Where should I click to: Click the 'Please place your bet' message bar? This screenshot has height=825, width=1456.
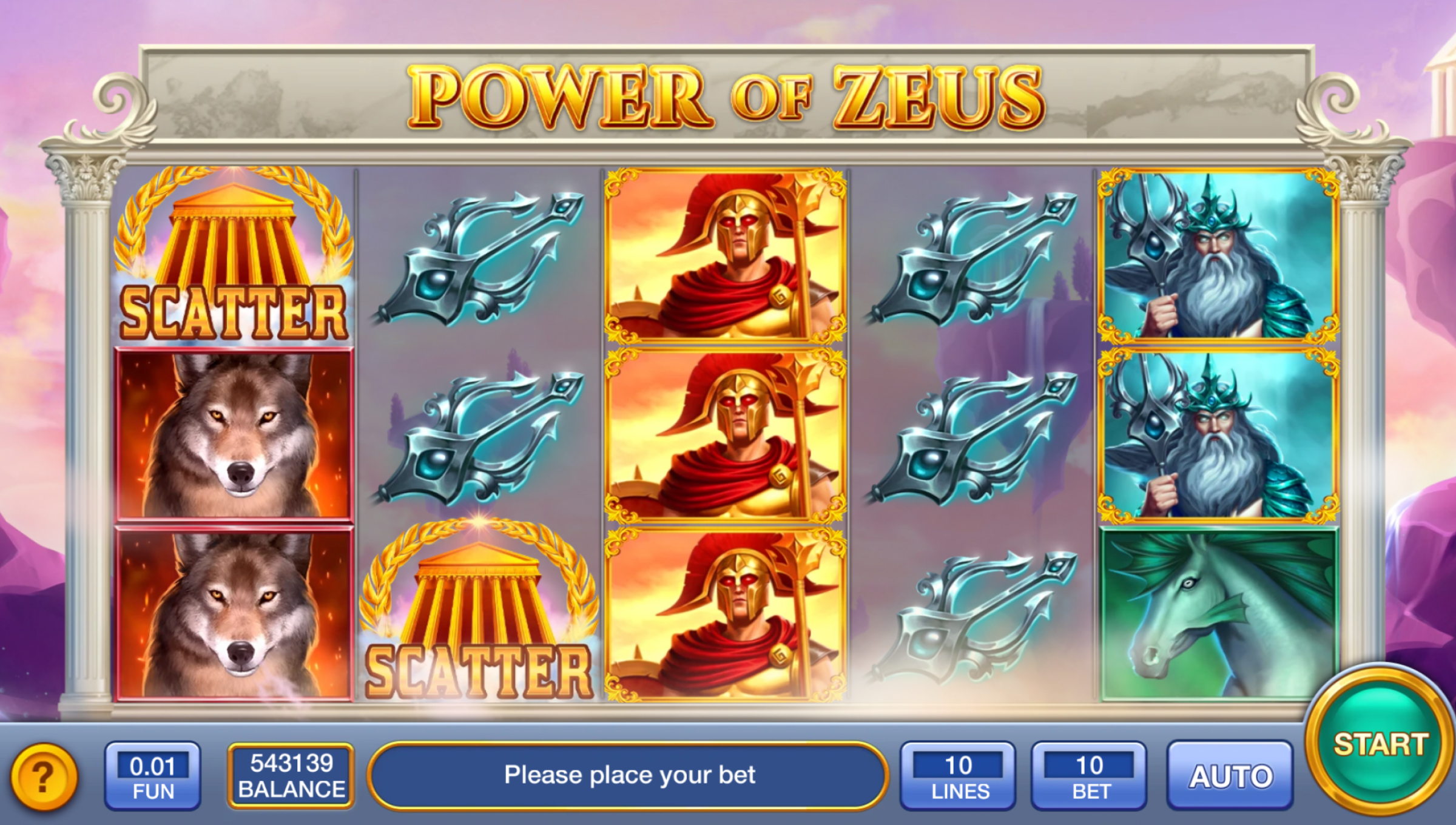point(629,775)
